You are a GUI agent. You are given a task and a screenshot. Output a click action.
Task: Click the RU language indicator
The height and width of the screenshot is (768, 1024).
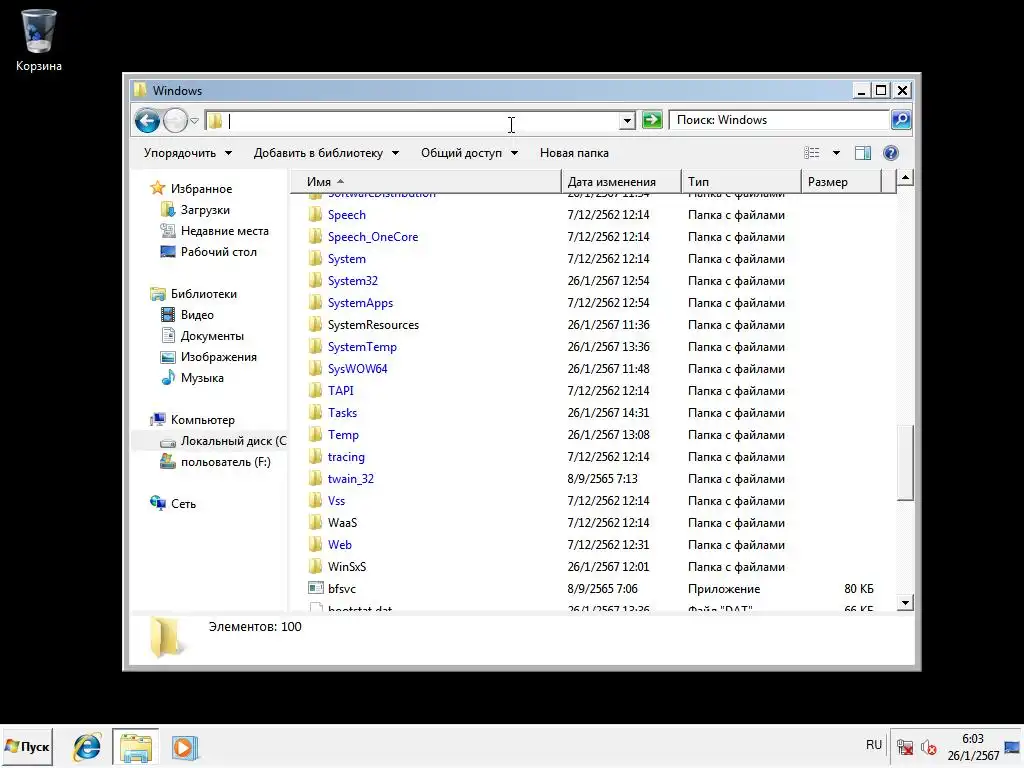(874, 745)
